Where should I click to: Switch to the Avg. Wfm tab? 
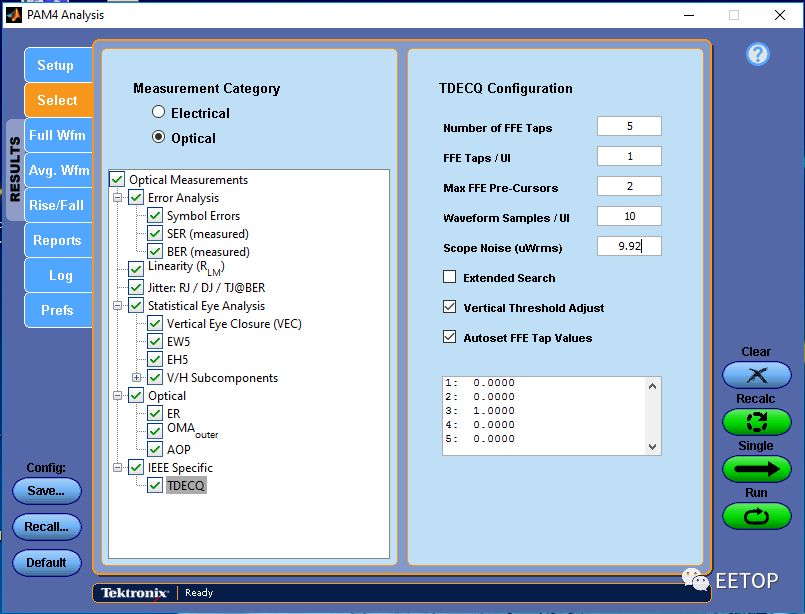[58, 170]
